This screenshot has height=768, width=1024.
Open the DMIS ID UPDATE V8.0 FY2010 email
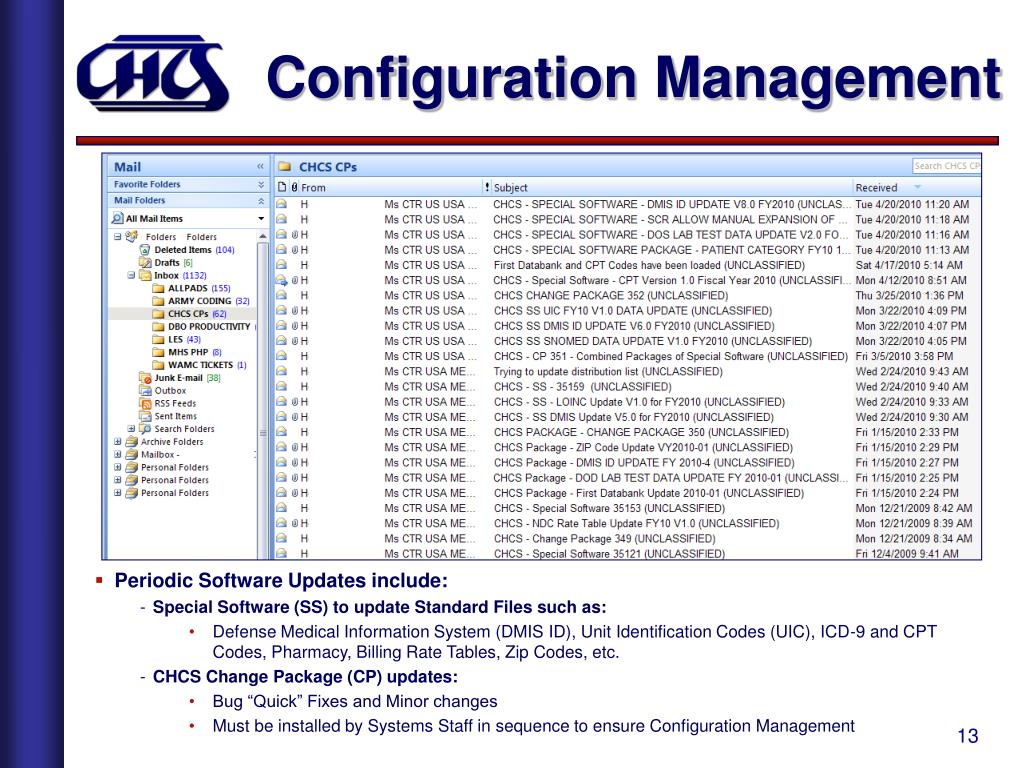point(628,204)
